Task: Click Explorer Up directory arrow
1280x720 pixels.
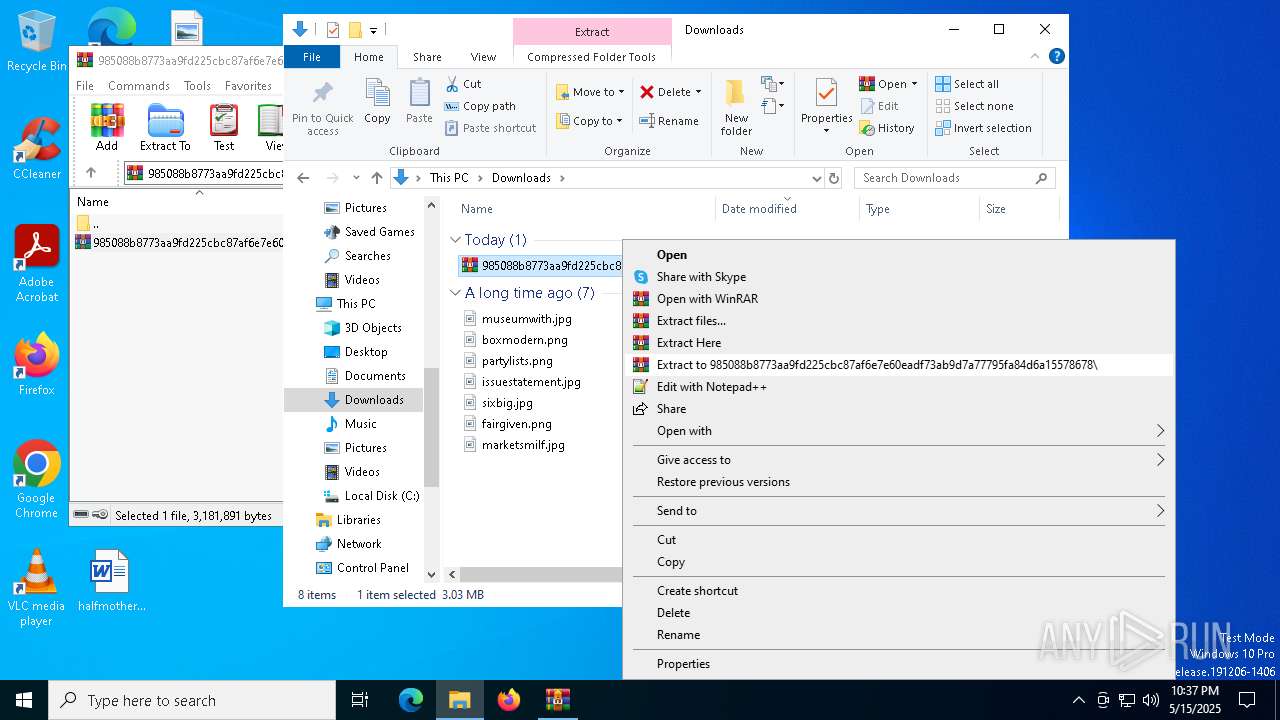Action: (x=377, y=178)
